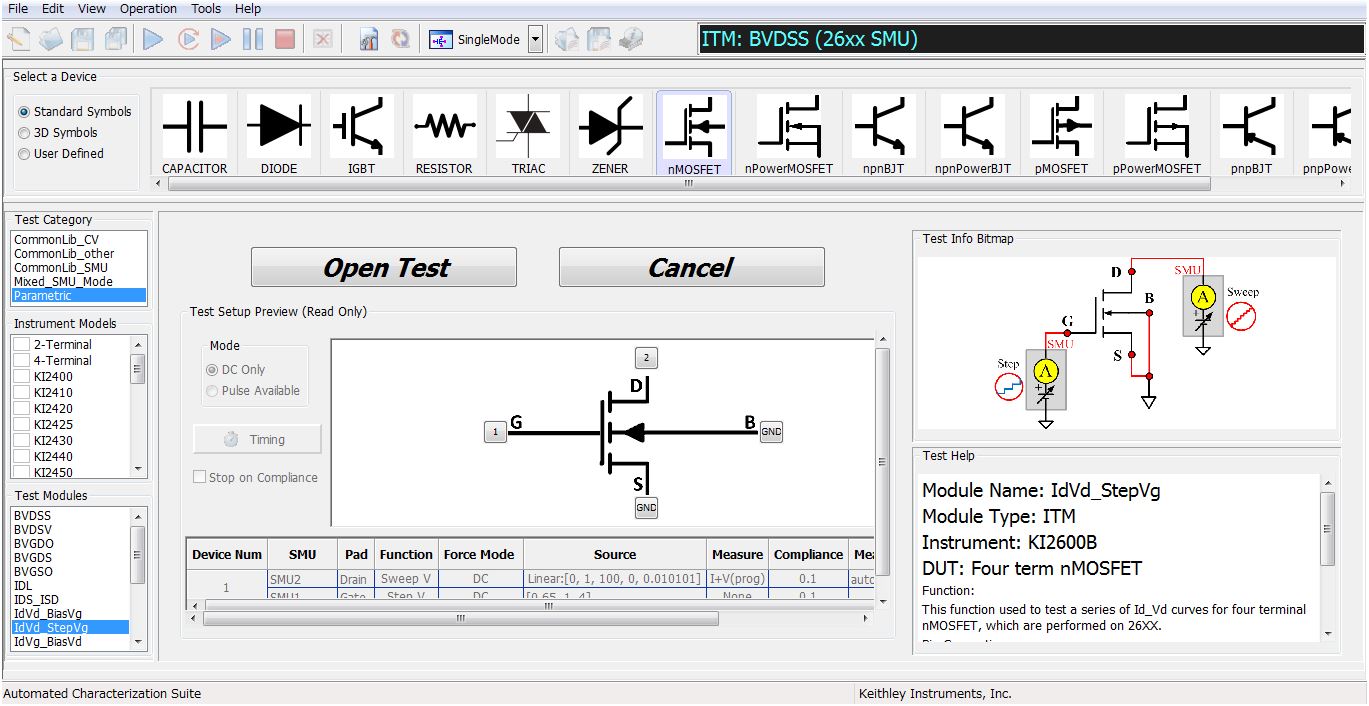
Task: Open the Operation menu
Action: (148, 9)
